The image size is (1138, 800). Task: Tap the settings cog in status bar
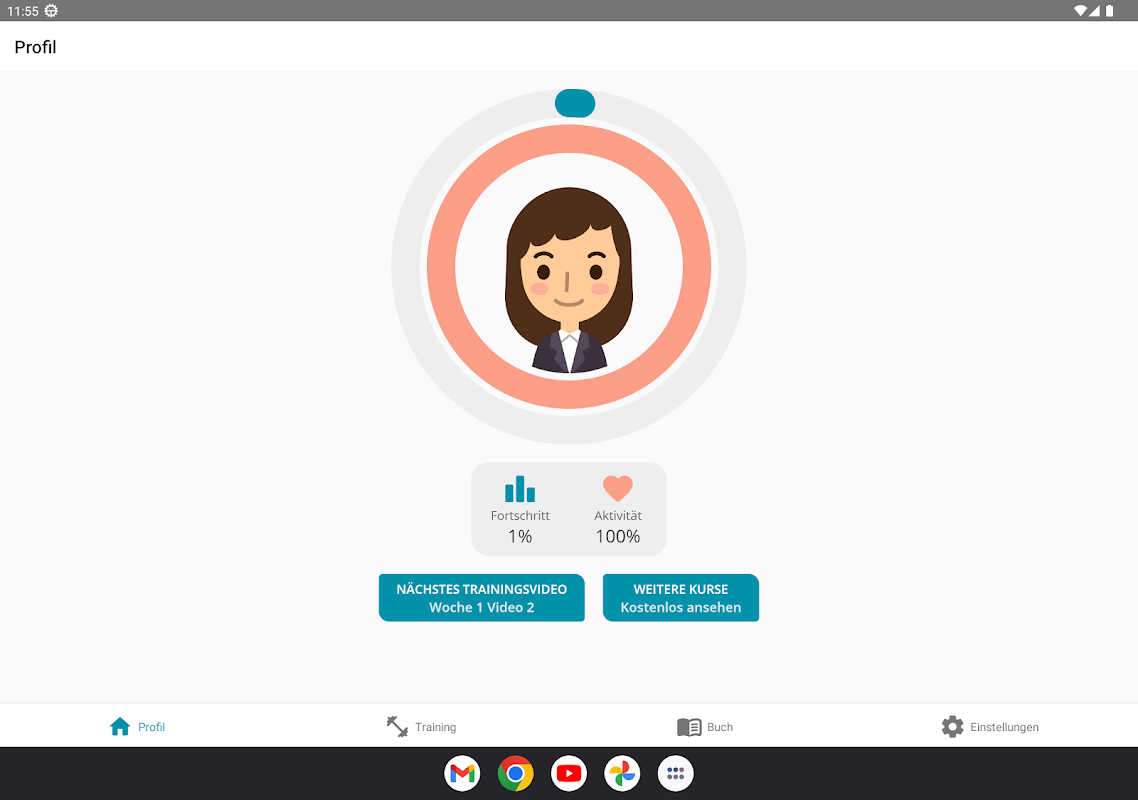coord(51,11)
